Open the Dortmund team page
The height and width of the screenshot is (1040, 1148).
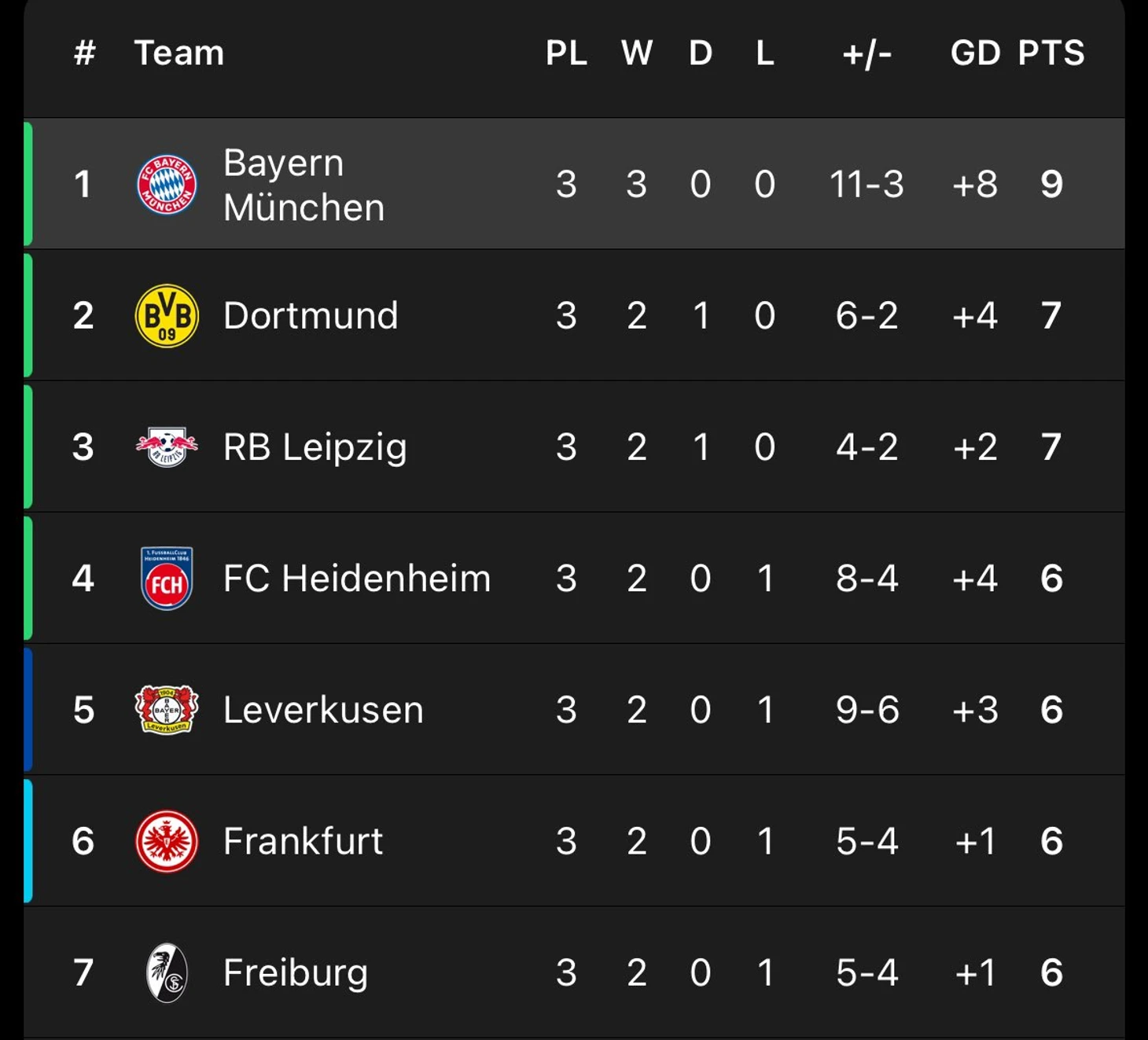click(311, 316)
